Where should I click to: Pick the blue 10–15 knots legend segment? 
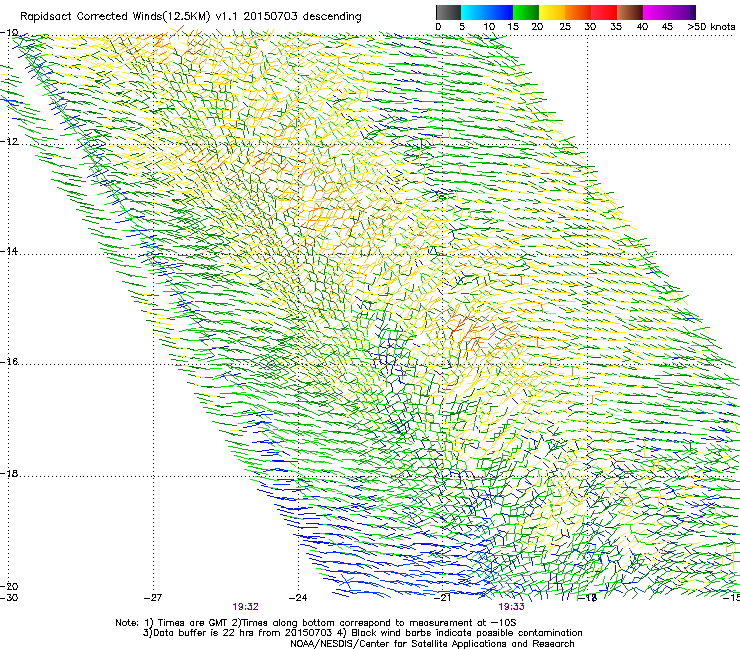(500, 12)
